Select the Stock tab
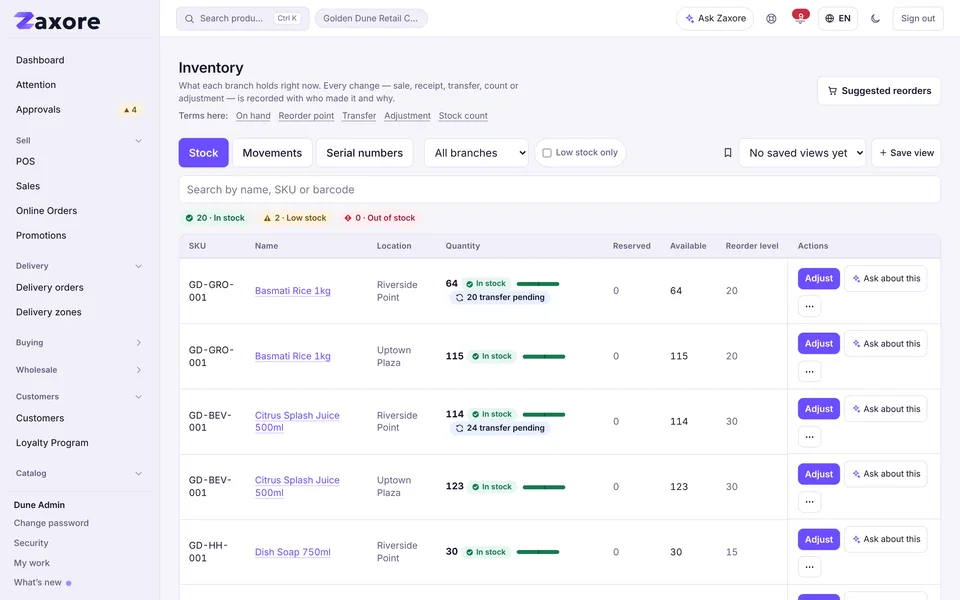 tap(203, 153)
